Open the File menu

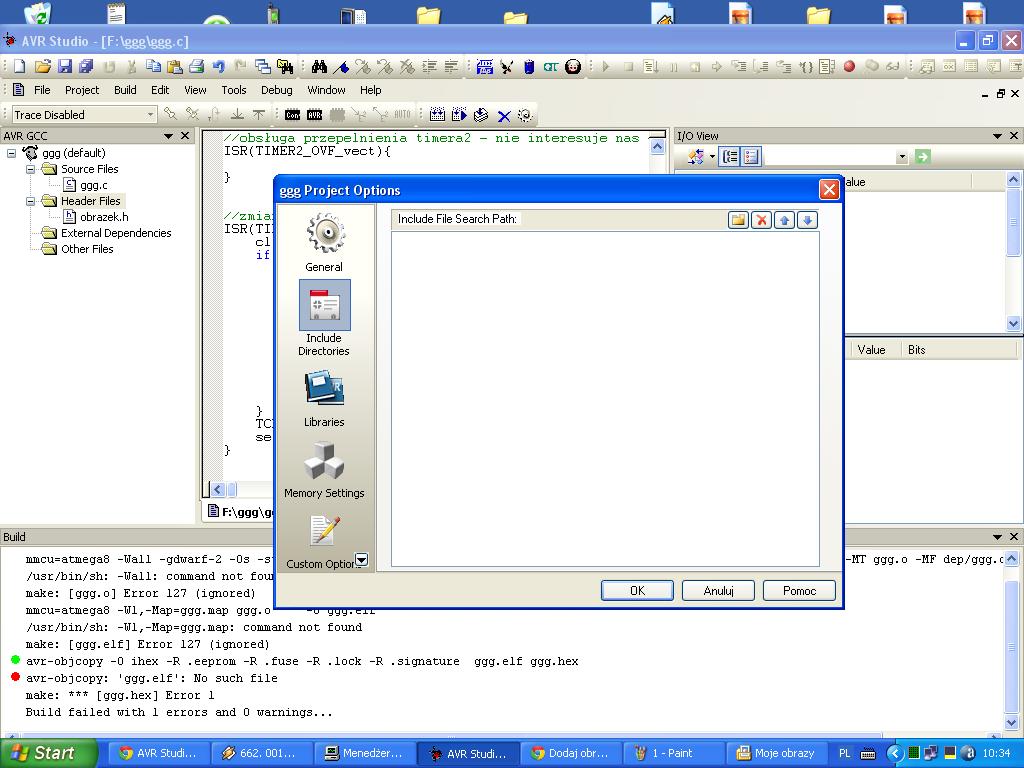coord(42,90)
